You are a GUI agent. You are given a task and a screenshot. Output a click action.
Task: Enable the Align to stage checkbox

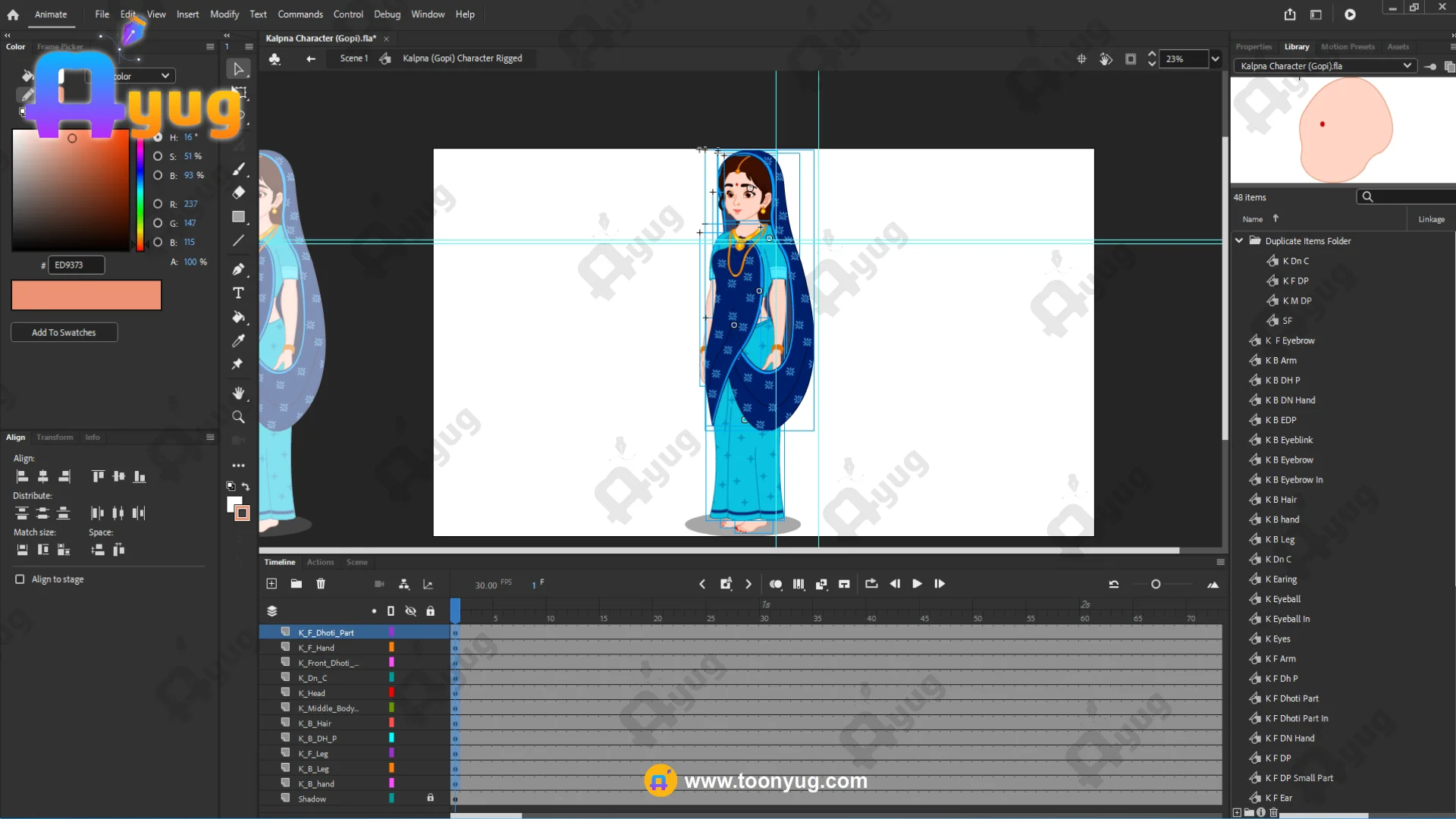pyautogui.click(x=20, y=579)
